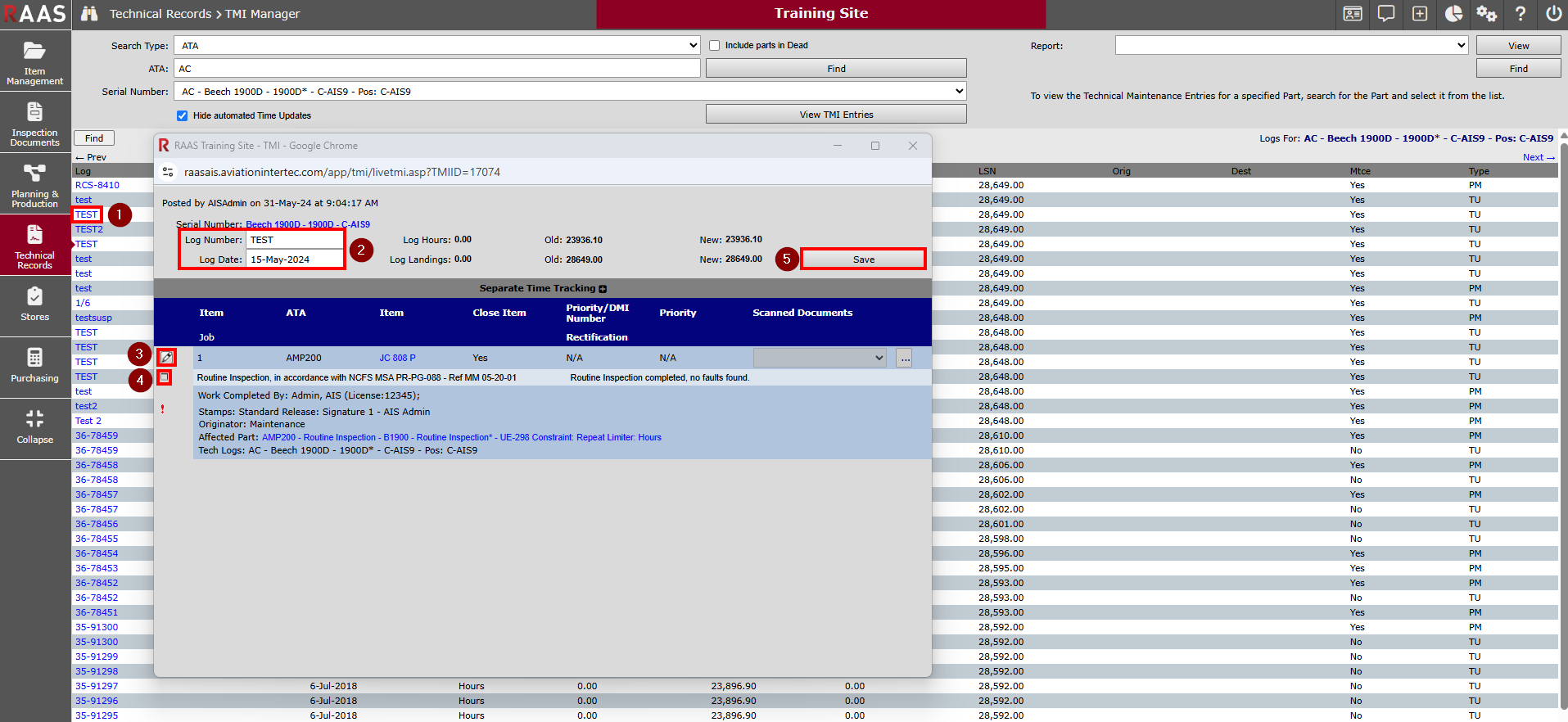
Task: Open the Scanned Documents dropdown
Action: click(819, 358)
